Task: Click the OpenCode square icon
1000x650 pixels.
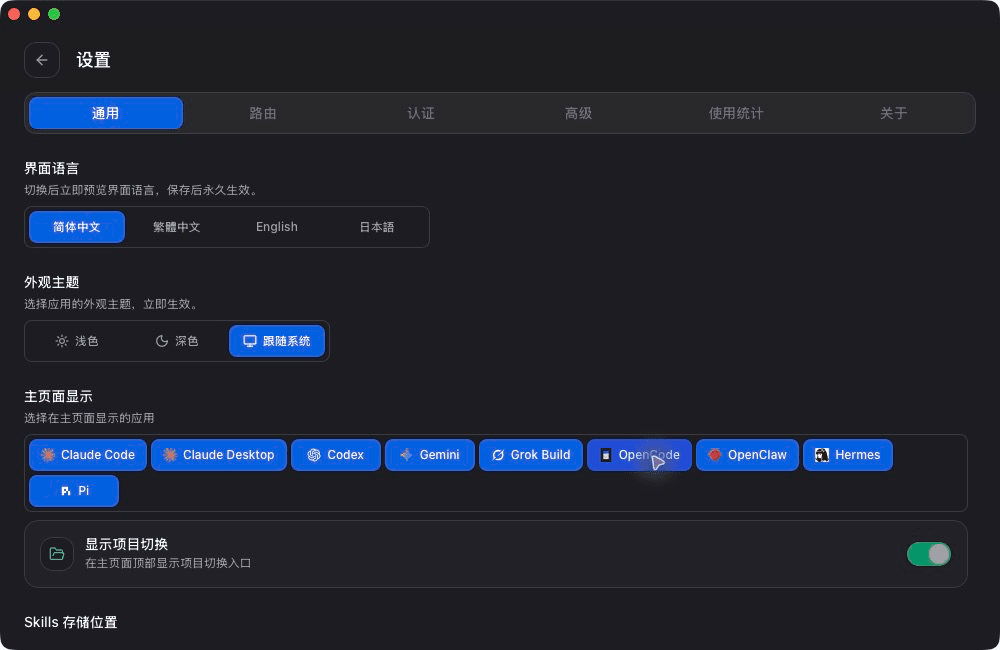Action: (x=606, y=455)
